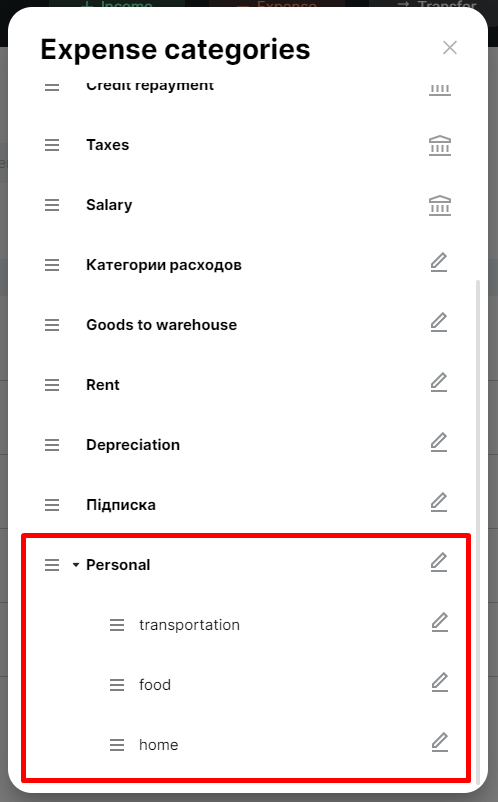Click the drag handle for food subcategory
Image resolution: width=498 pixels, height=802 pixels.
point(117,685)
